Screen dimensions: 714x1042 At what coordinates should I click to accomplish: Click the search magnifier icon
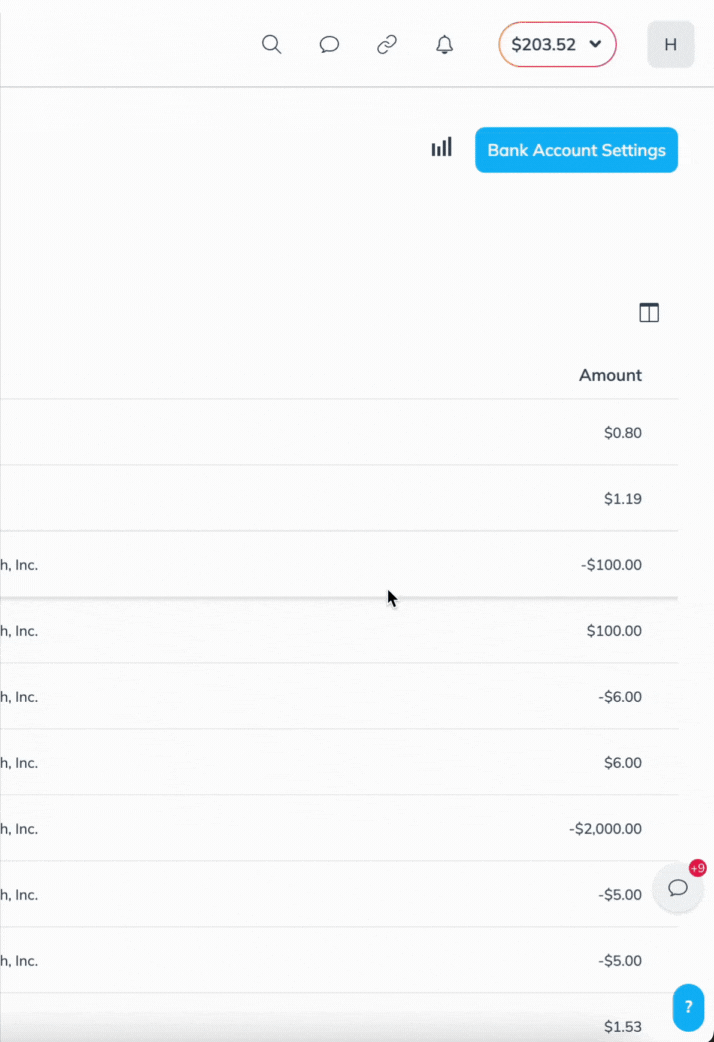click(271, 45)
